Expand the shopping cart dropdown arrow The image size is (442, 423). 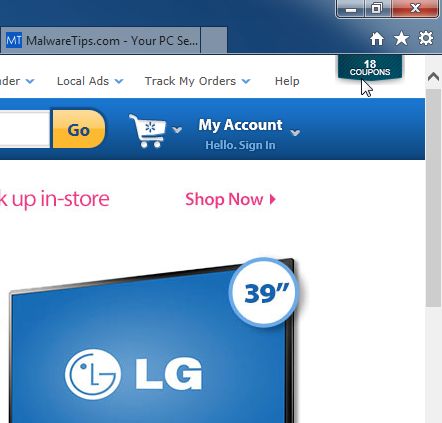pos(177,129)
